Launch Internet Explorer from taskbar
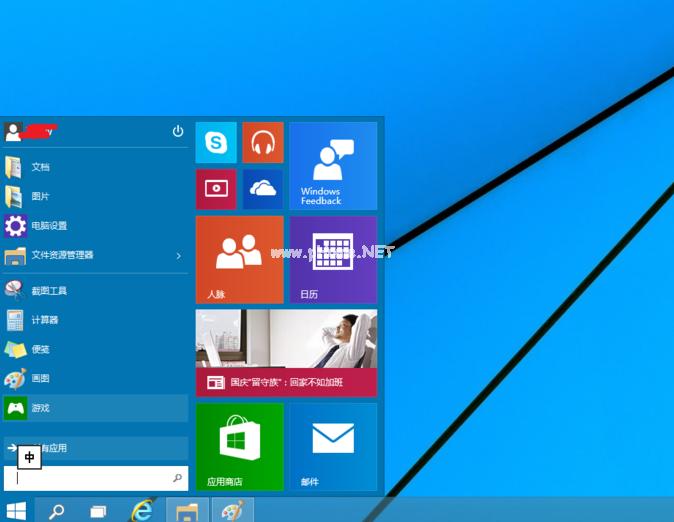 point(142,511)
